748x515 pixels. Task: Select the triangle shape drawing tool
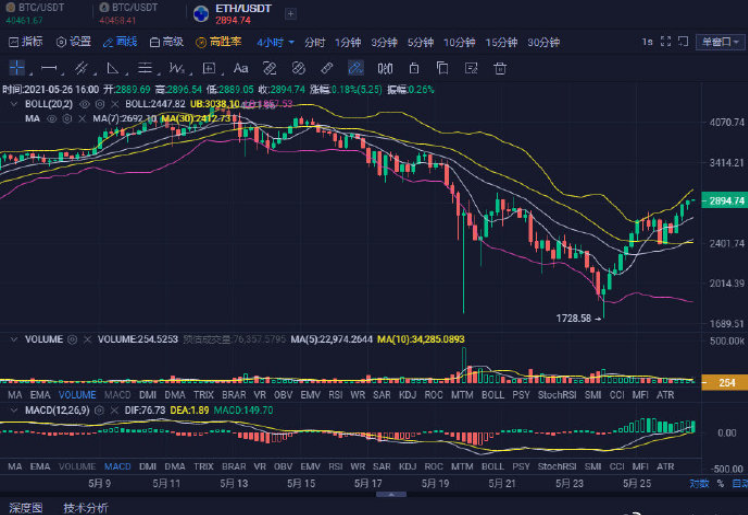point(113,68)
